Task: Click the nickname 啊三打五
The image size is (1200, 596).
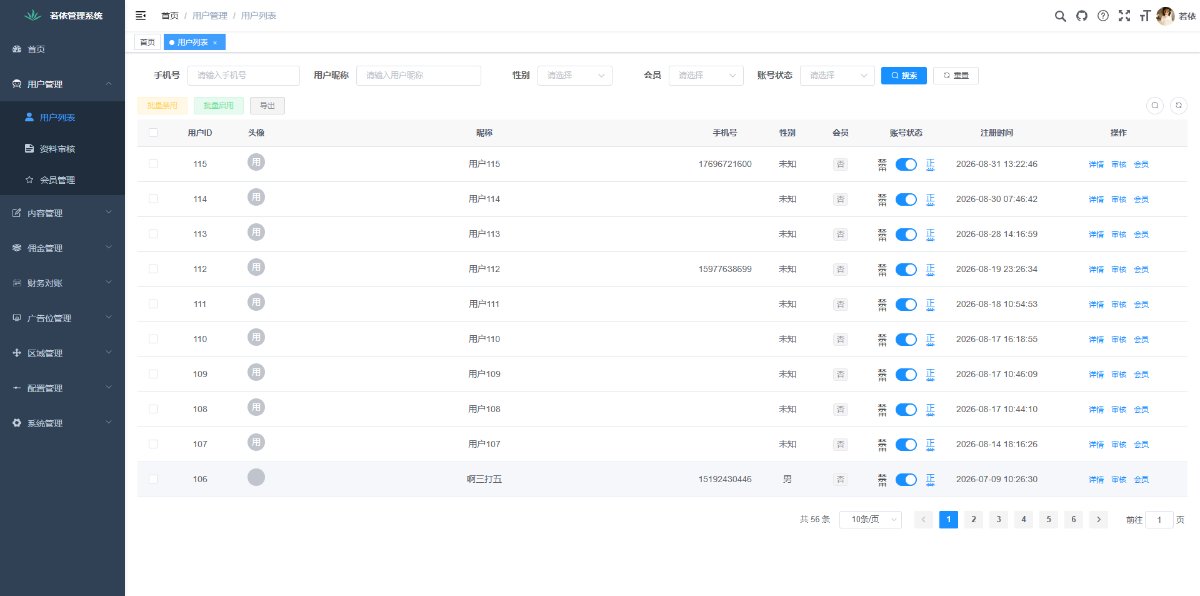Action: pos(484,479)
